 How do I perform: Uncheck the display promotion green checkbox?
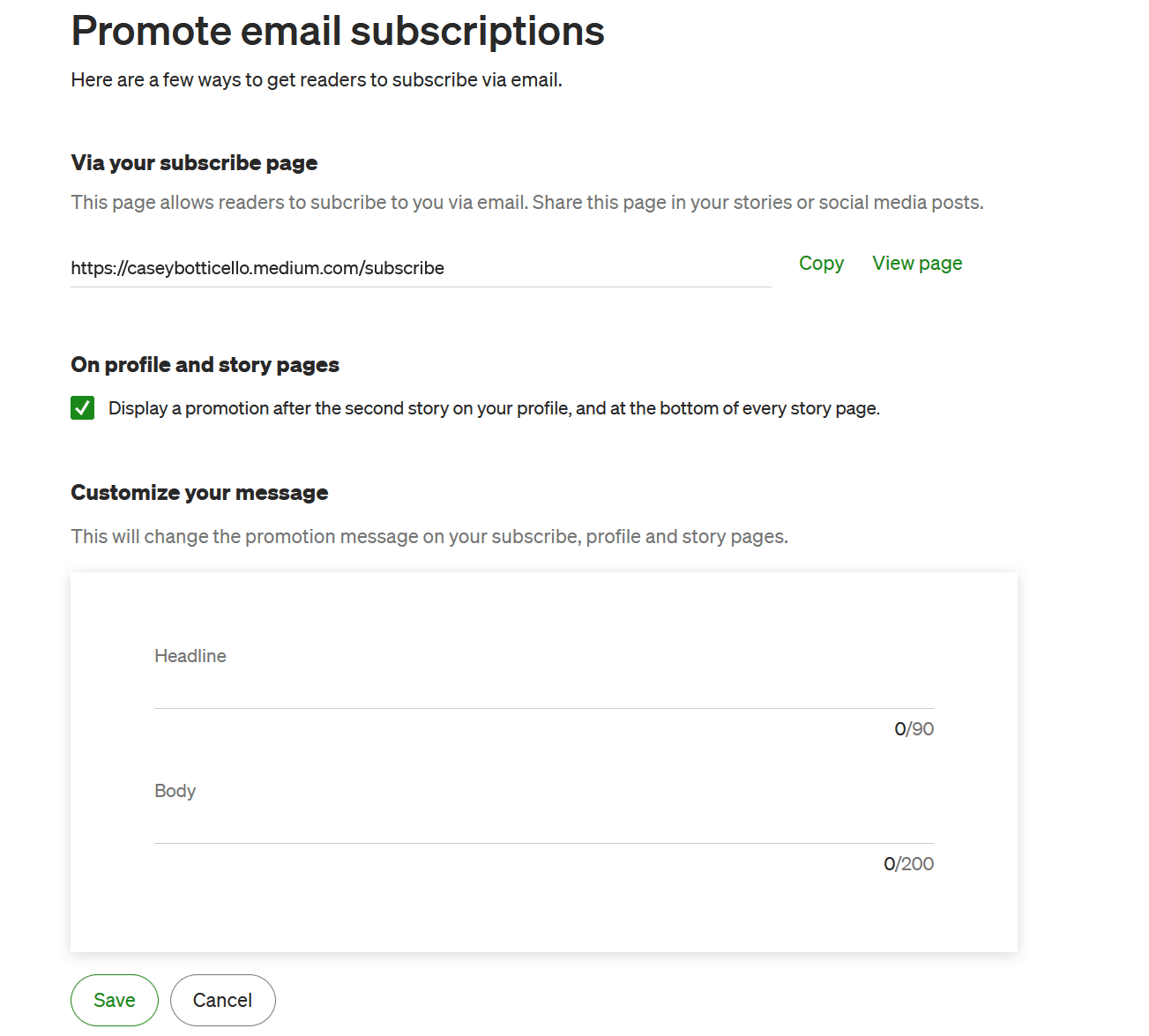[83, 408]
